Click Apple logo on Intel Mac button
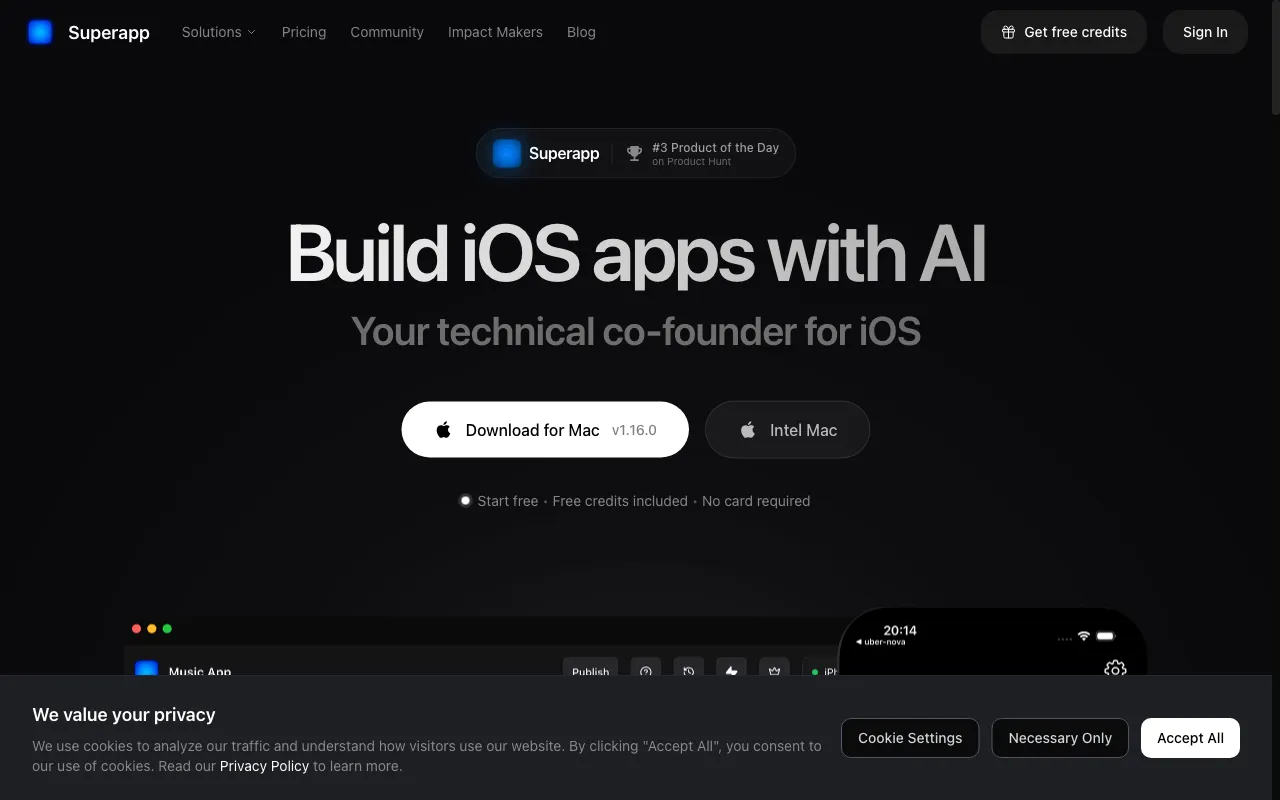Image resolution: width=1280 pixels, height=800 pixels. click(x=747, y=430)
